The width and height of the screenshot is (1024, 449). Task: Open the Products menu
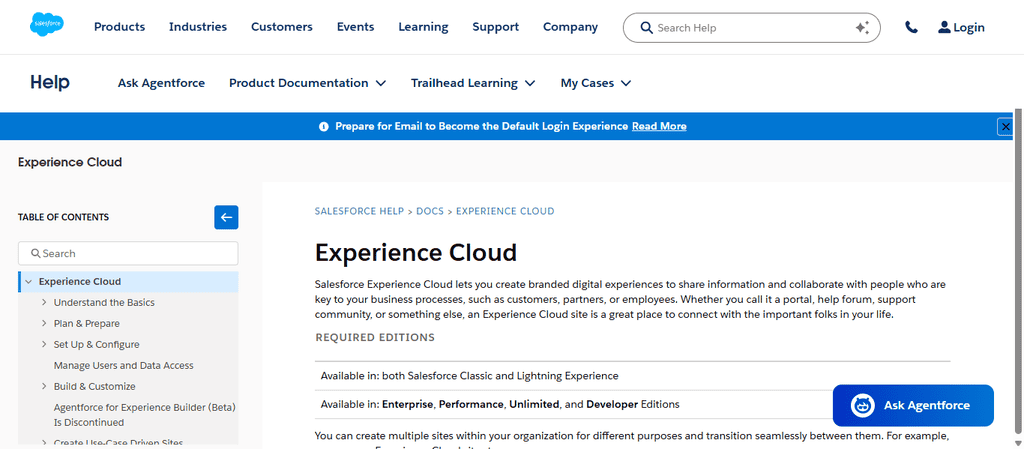120,27
